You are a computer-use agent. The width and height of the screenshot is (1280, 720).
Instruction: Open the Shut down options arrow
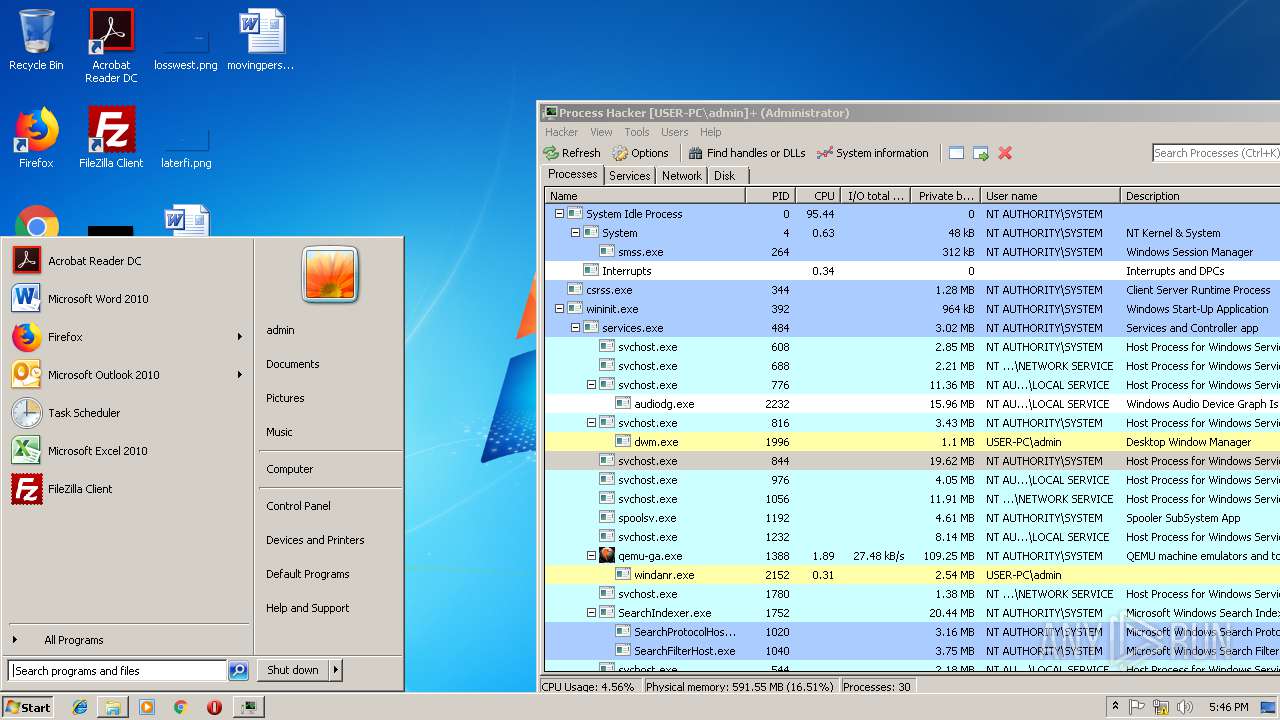click(336, 670)
